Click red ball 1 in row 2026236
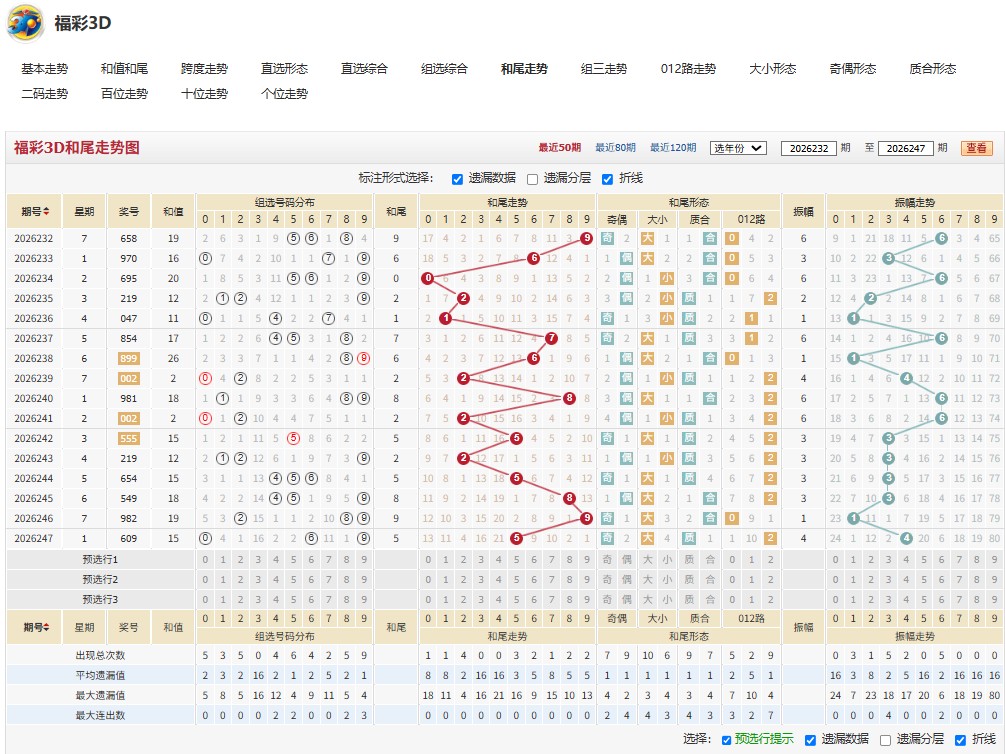 pos(445,318)
